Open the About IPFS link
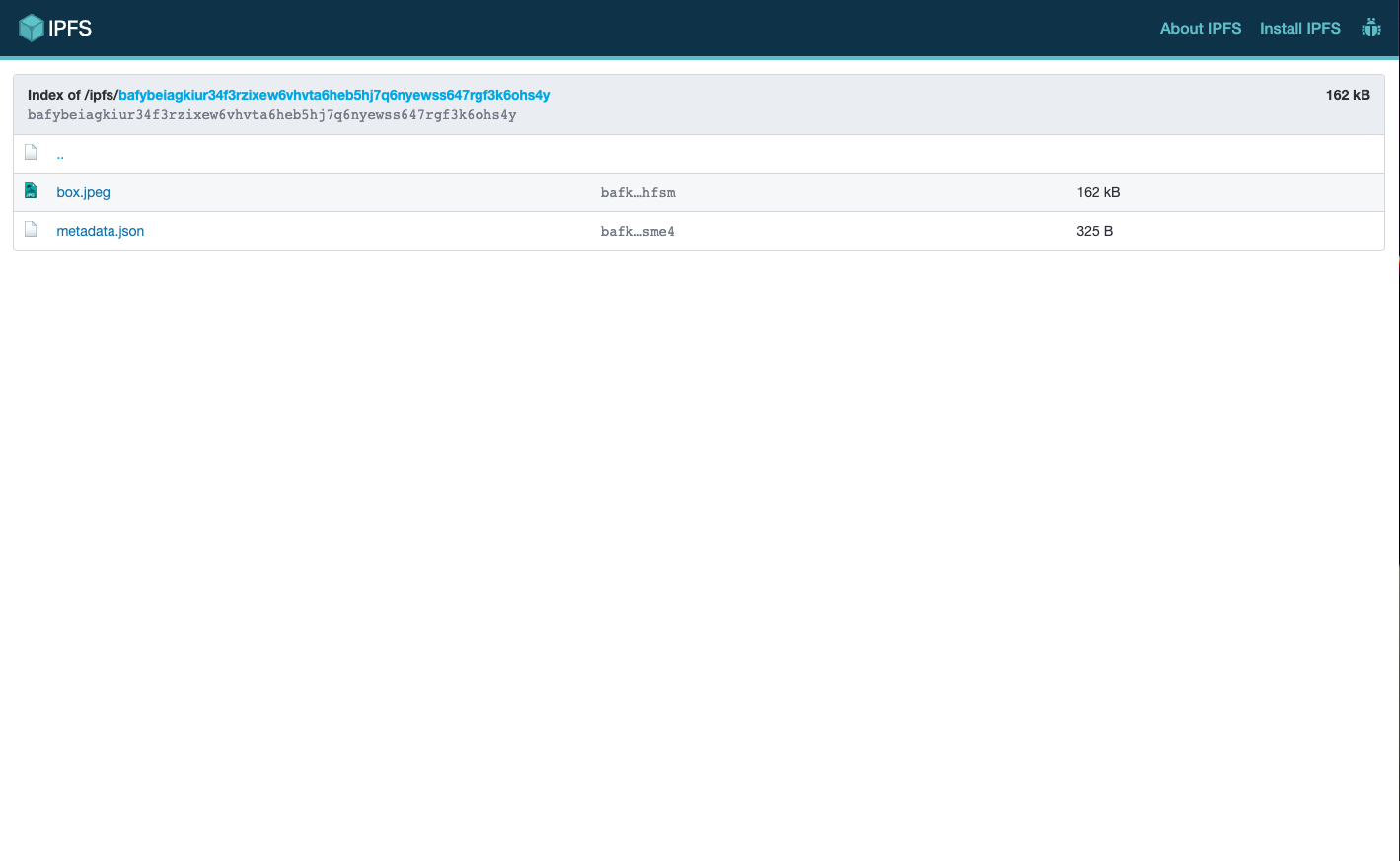 pyautogui.click(x=1201, y=28)
